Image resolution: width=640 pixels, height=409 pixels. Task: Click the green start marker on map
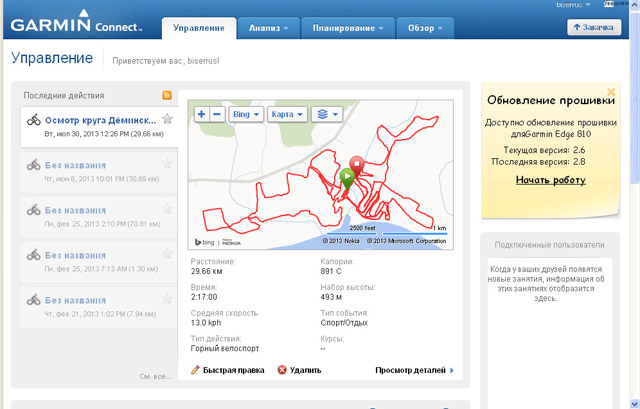[346, 177]
